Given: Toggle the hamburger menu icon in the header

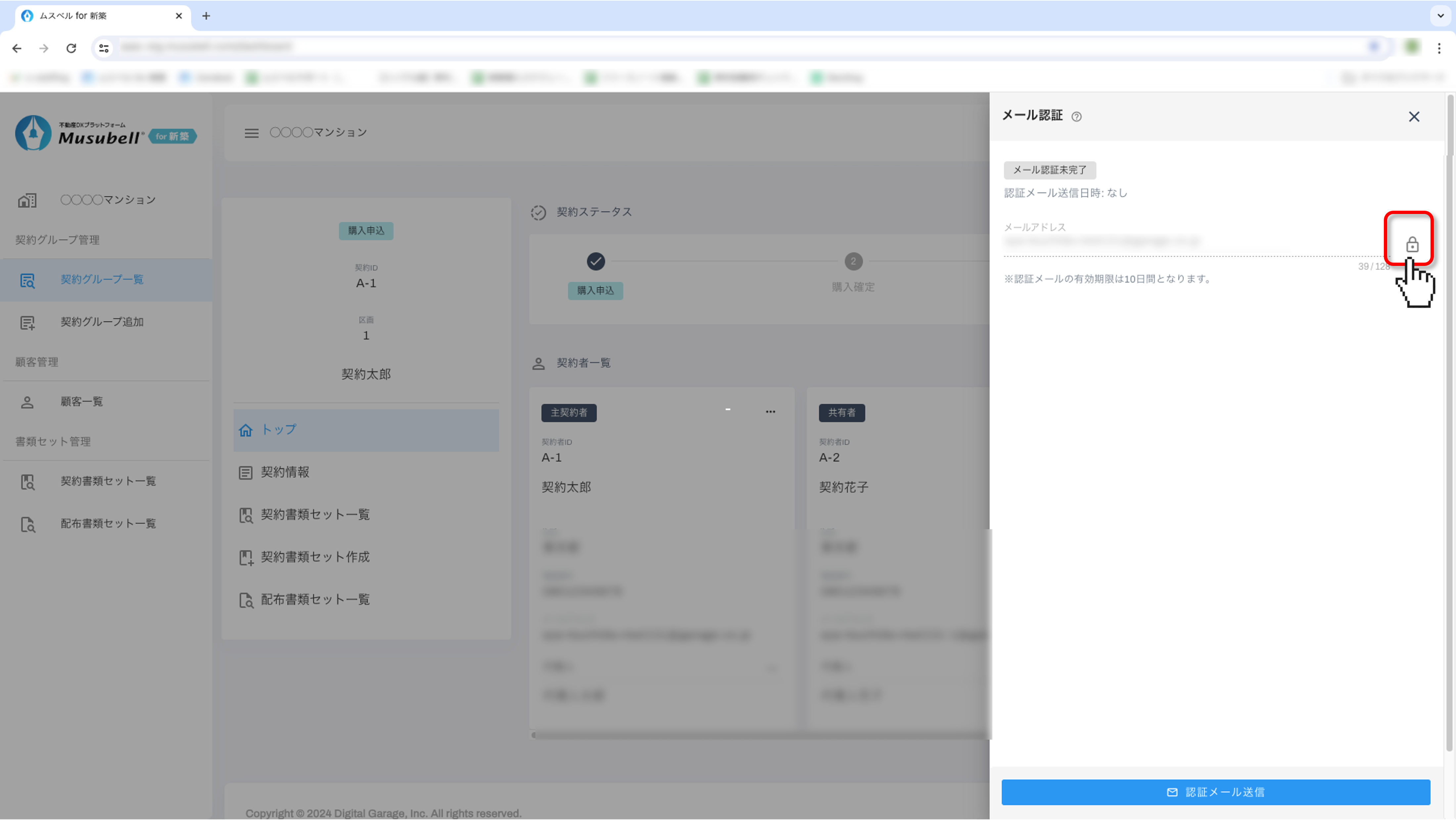Looking at the screenshot, I should (251, 133).
